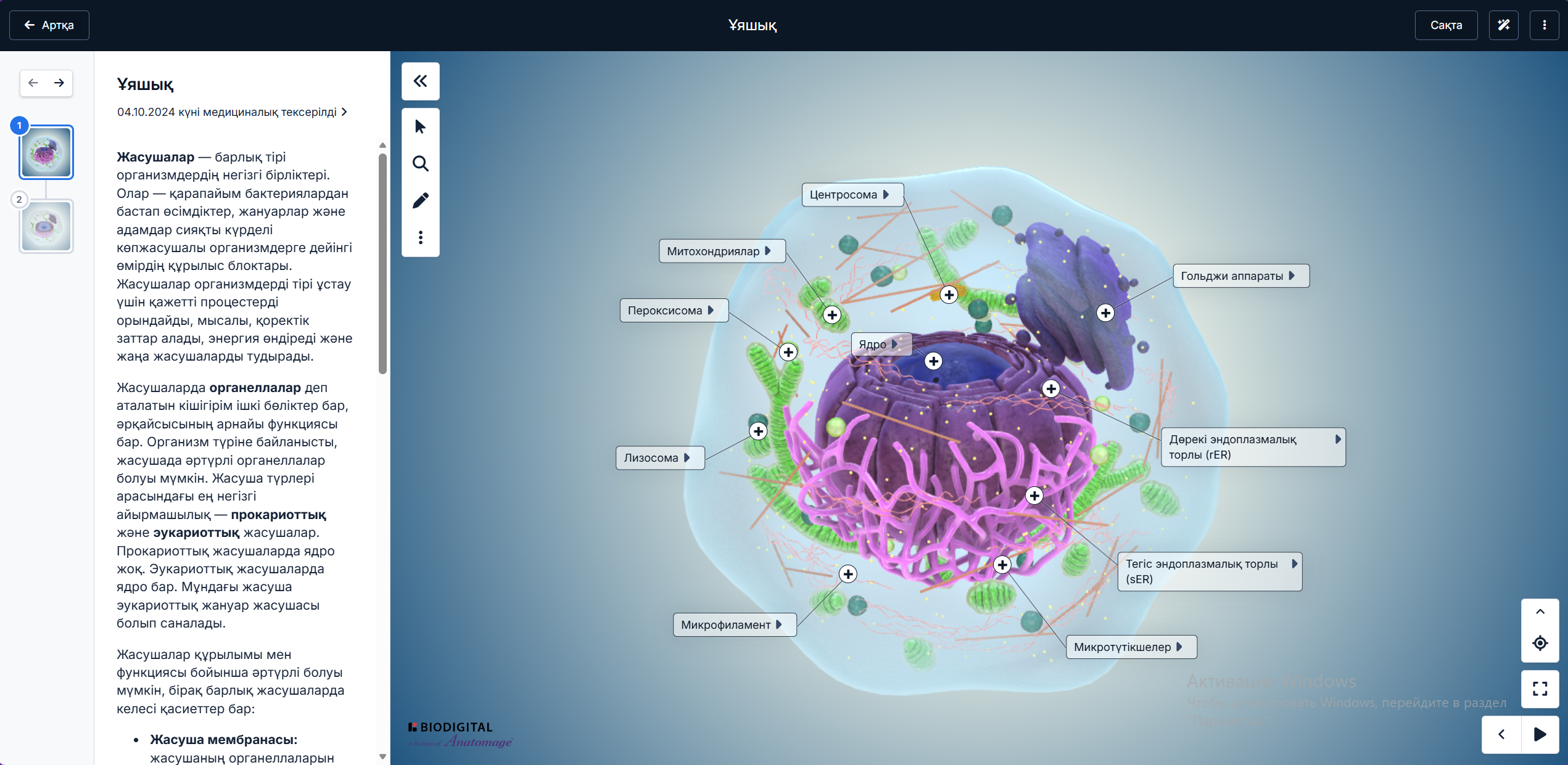Go back with Артқа button
The image size is (1568, 765).
click(x=49, y=25)
